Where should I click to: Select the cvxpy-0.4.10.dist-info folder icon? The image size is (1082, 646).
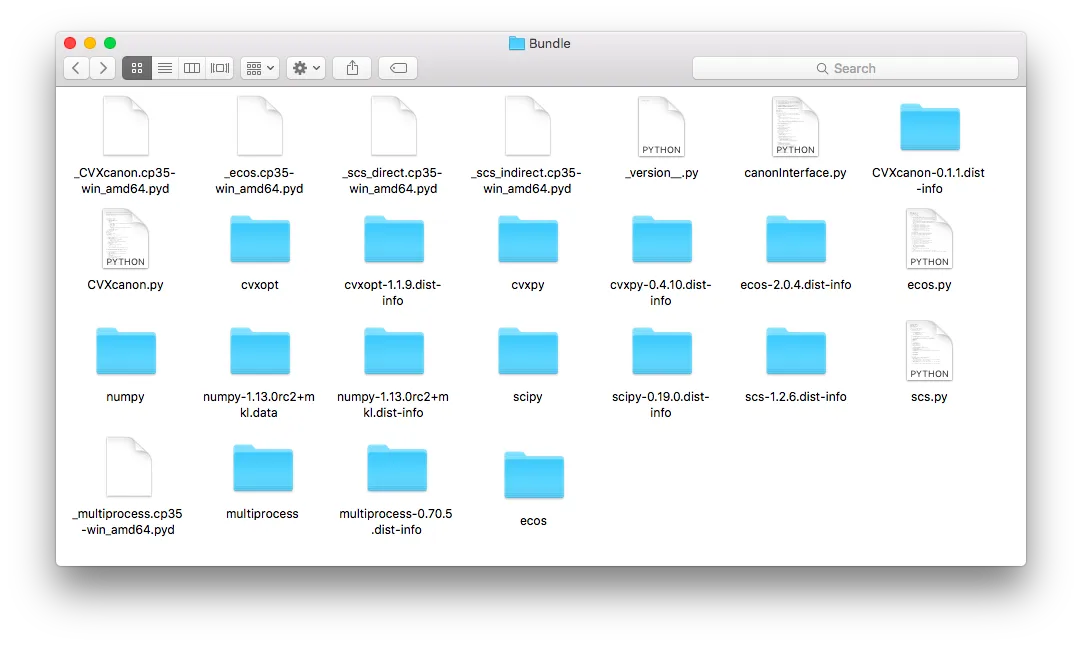click(662, 239)
